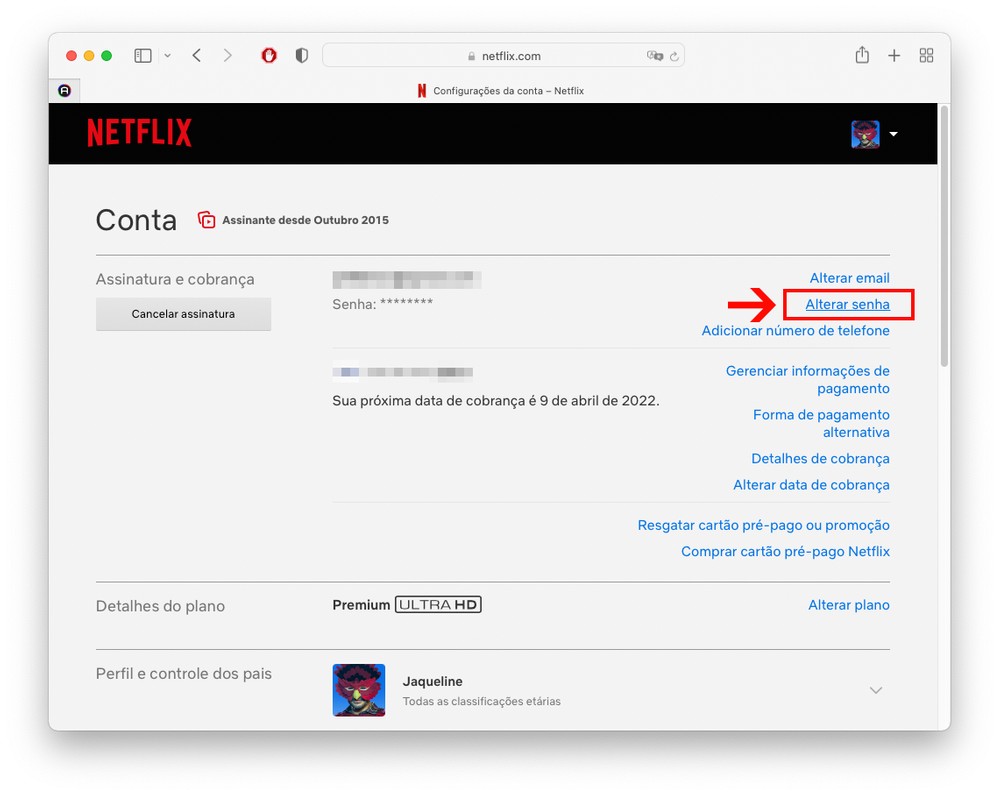1000x796 pixels.
Task: Click the Cancelar assinatura button
Action: [183, 314]
